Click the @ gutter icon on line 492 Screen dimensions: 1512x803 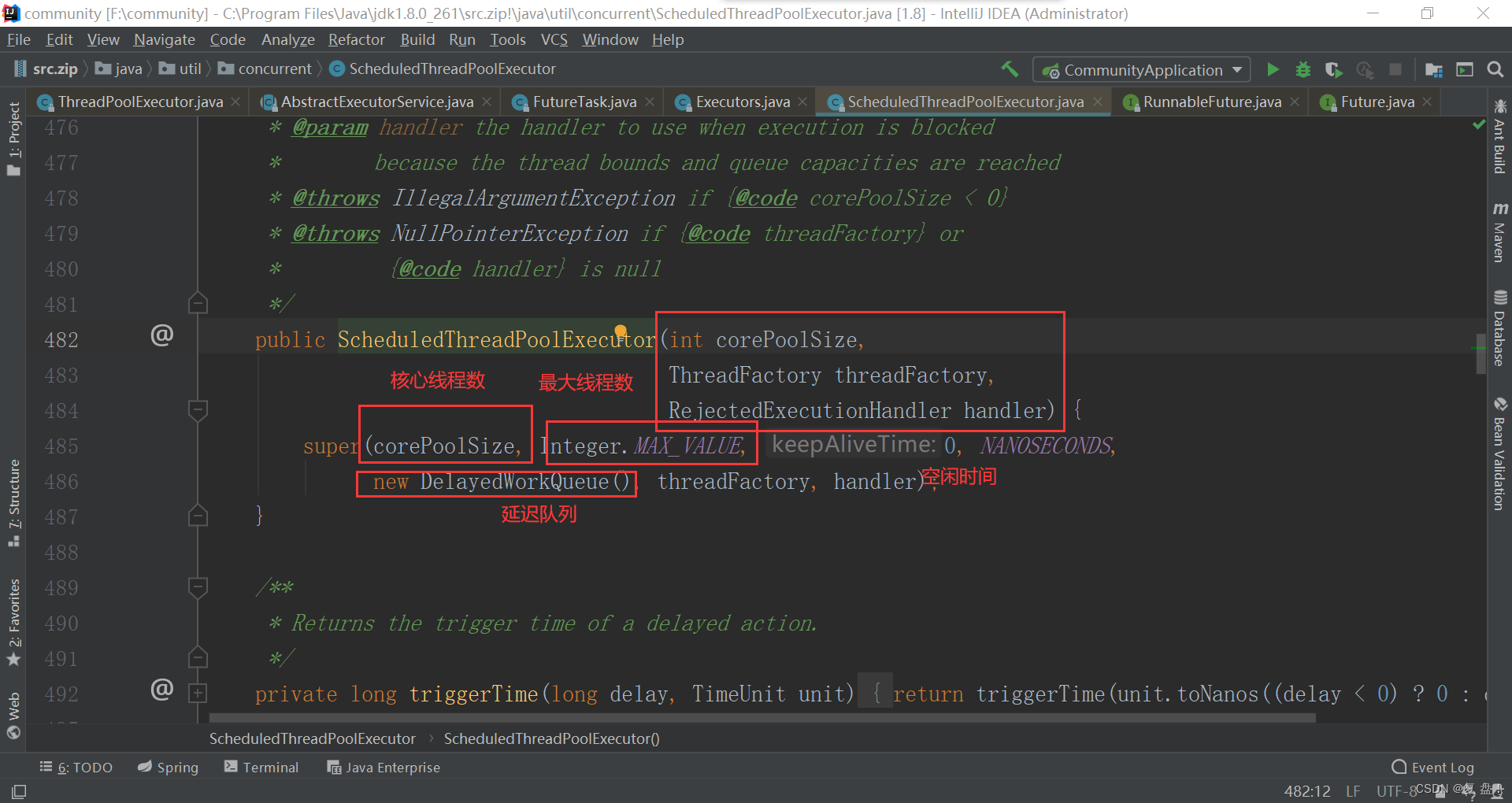point(161,690)
